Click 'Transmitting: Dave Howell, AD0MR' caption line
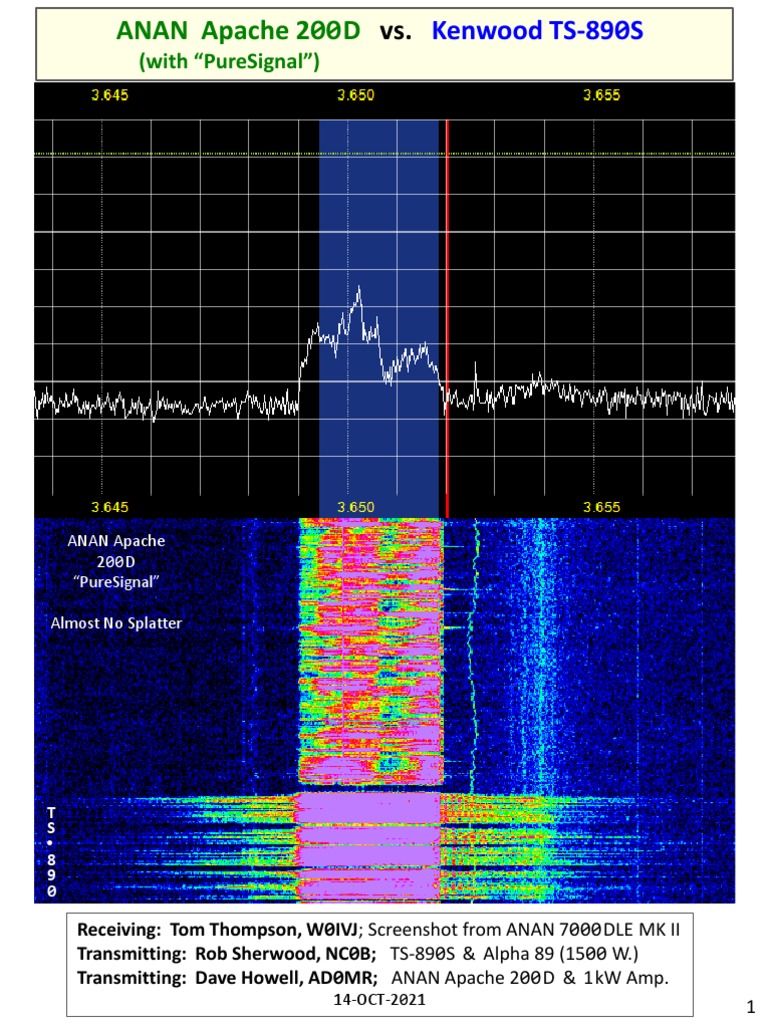768x1024 pixels. point(373,978)
